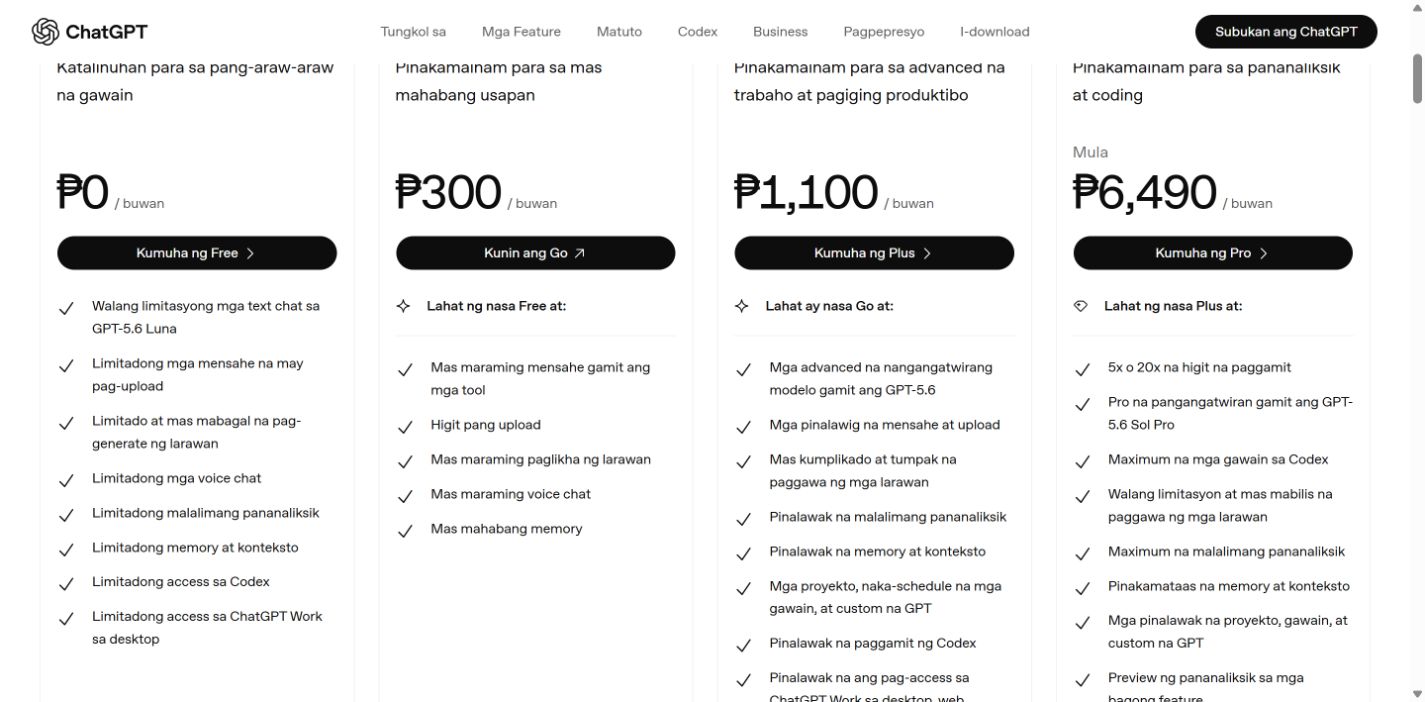Click the Subukan ang ChatGPT button
The image size is (1425, 702).
pyautogui.click(x=1286, y=32)
